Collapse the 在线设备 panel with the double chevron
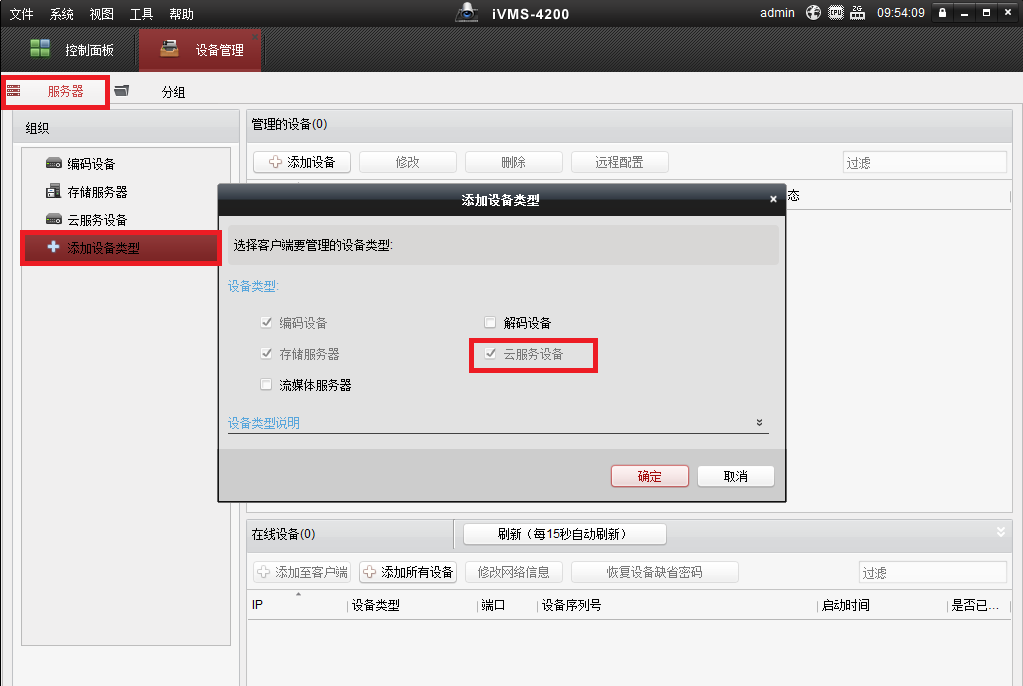The image size is (1023, 686). (1001, 533)
